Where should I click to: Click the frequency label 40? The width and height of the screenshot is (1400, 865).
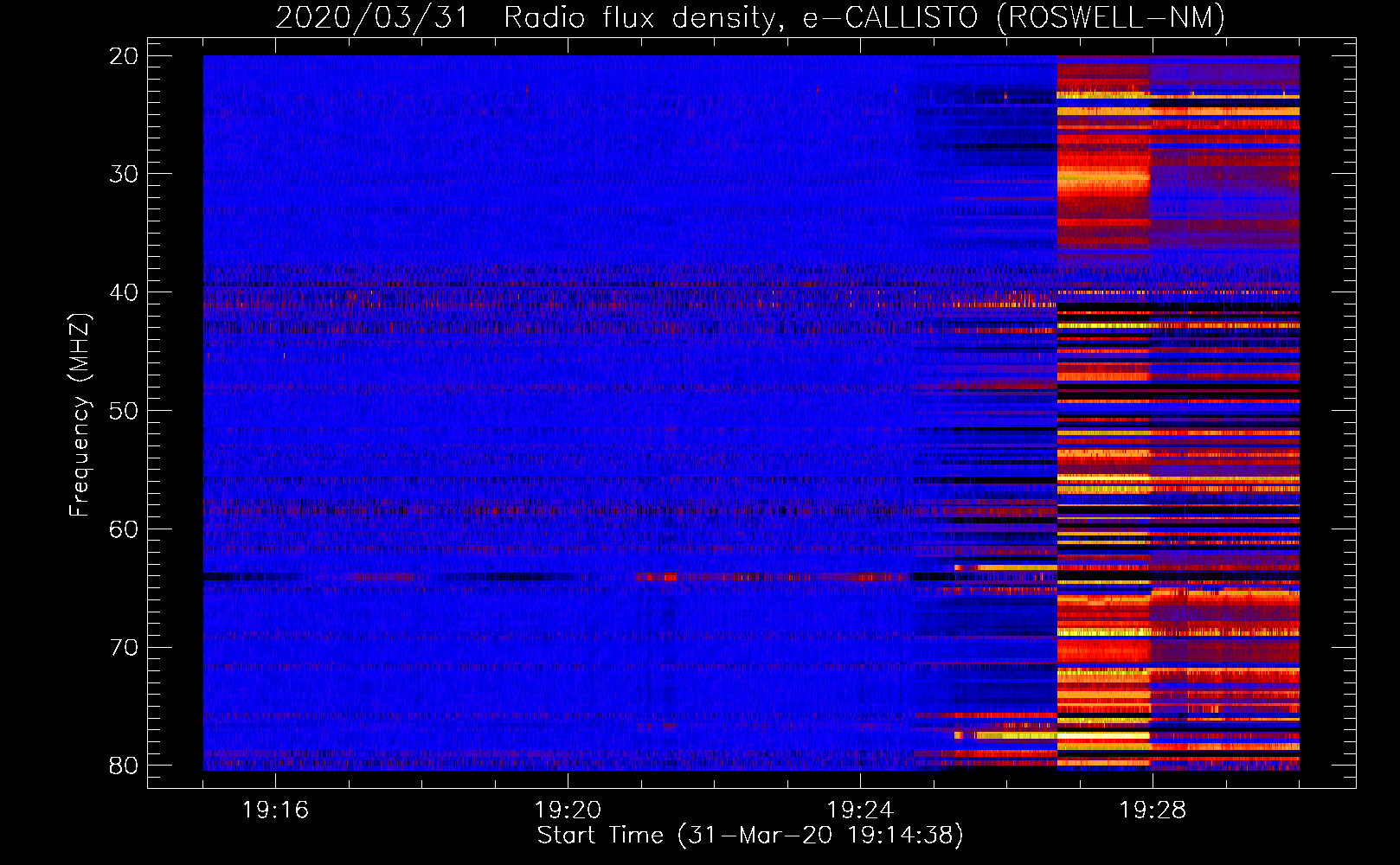(125, 292)
